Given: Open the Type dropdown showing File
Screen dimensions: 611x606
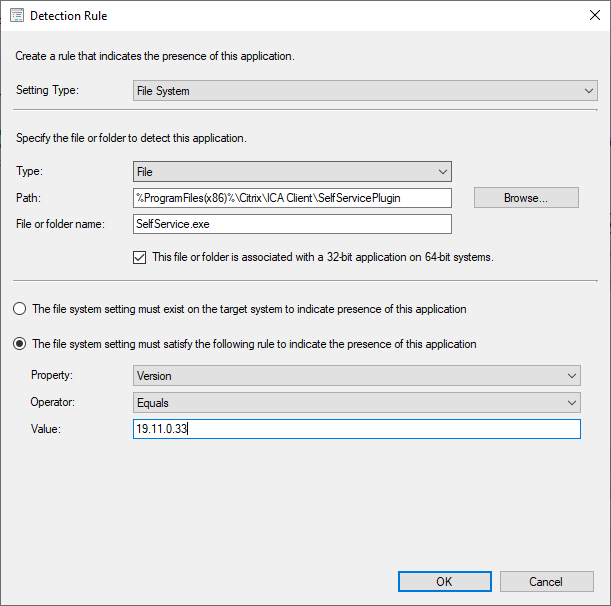Looking at the screenshot, I should (292, 171).
